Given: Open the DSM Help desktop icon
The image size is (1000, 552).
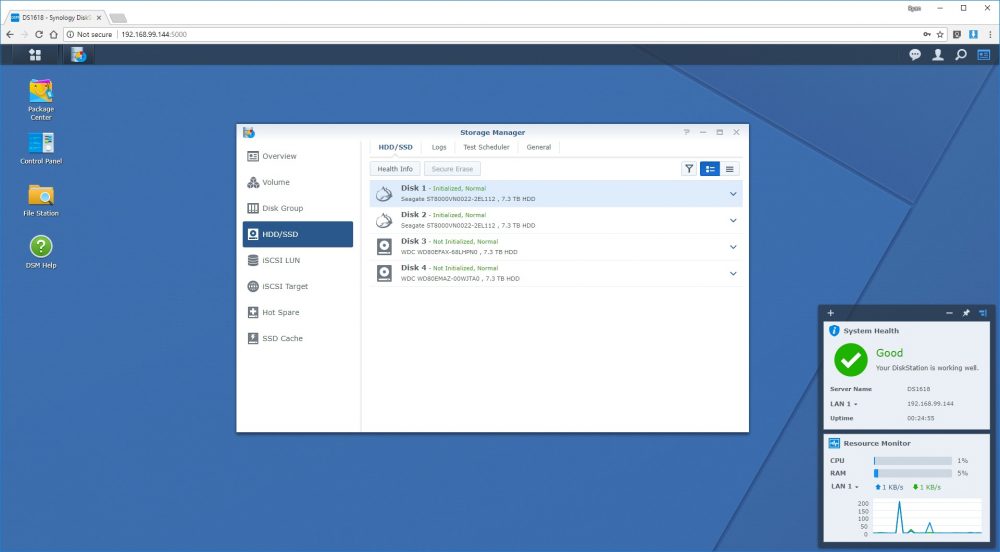Looking at the screenshot, I should (41, 252).
